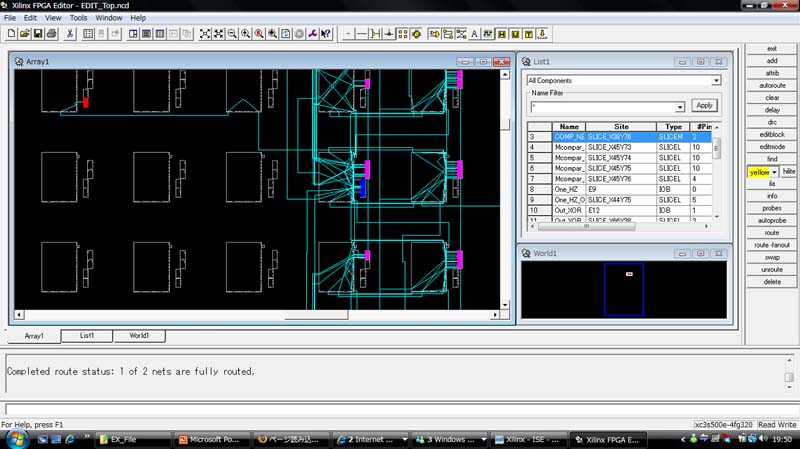Click the route -fanout button
The image size is (800, 449).
772,245
